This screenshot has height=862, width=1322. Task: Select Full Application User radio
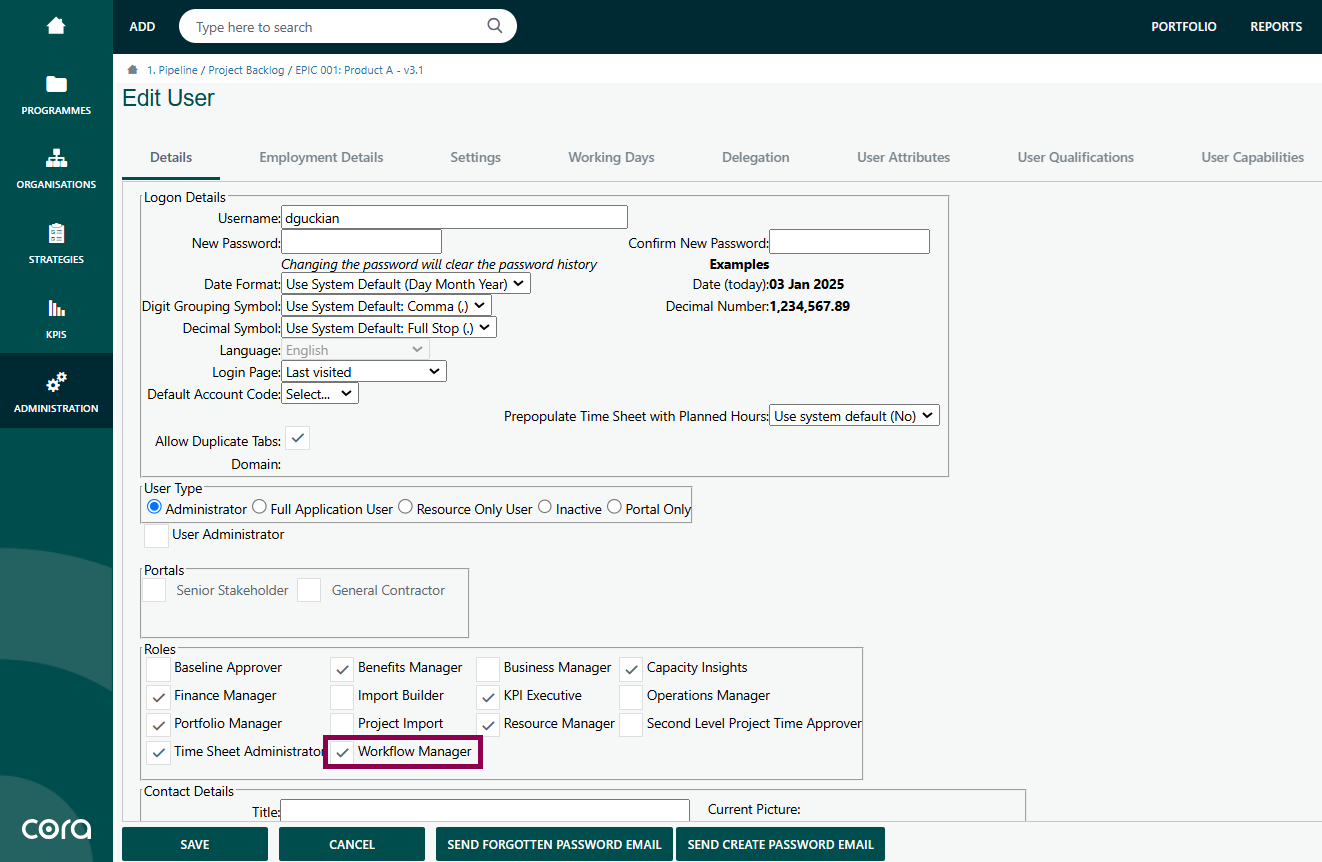[259, 507]
